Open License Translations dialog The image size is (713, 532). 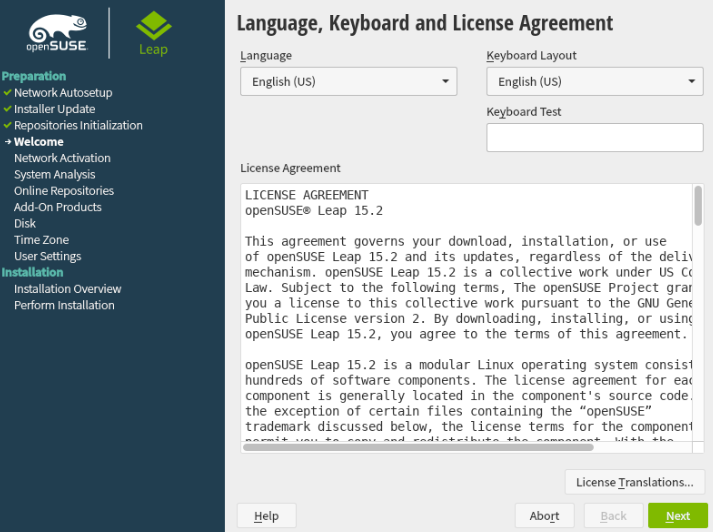click(634, 482)
